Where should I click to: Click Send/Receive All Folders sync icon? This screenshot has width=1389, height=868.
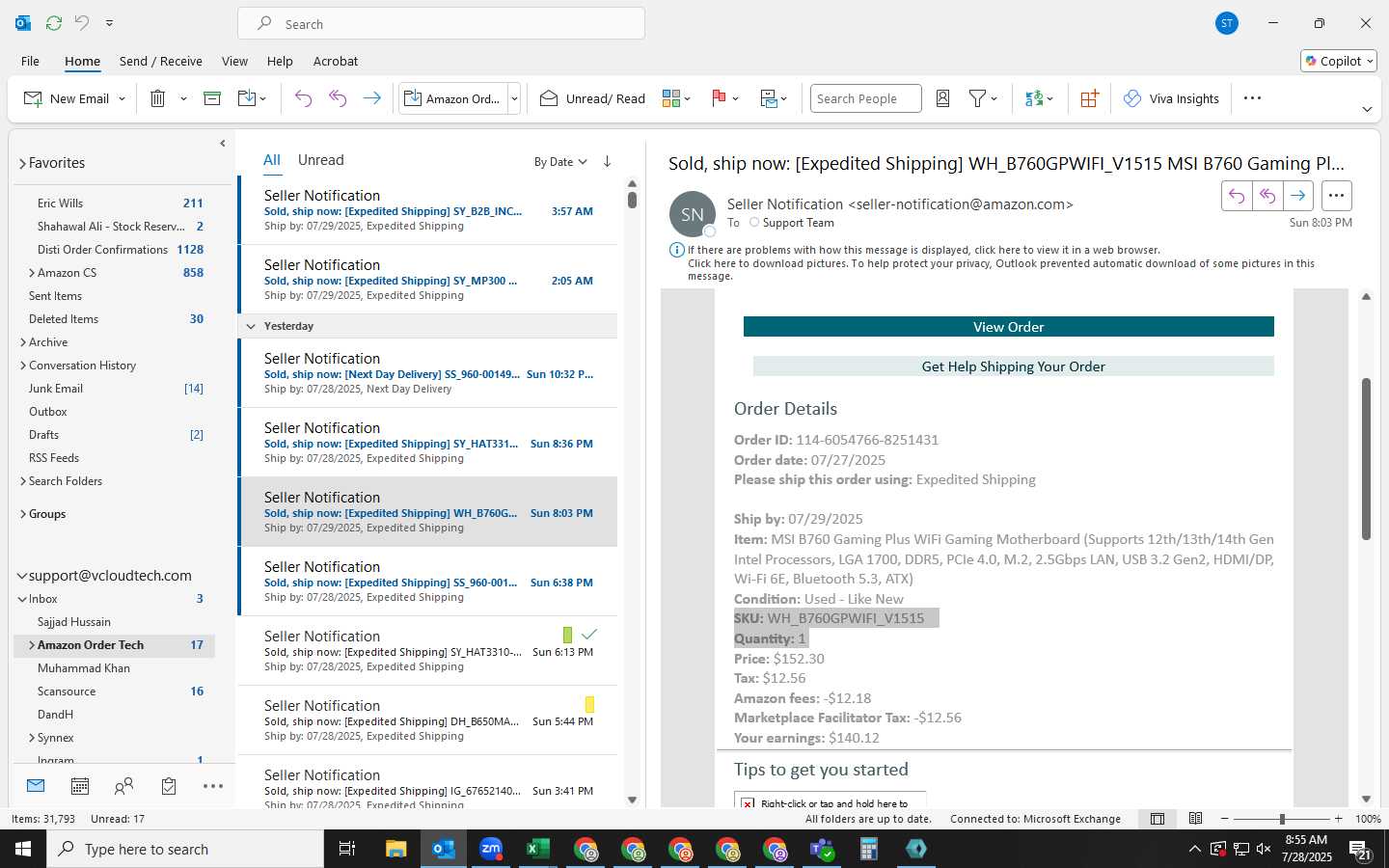pyautogui.click(x=54, y=23)
